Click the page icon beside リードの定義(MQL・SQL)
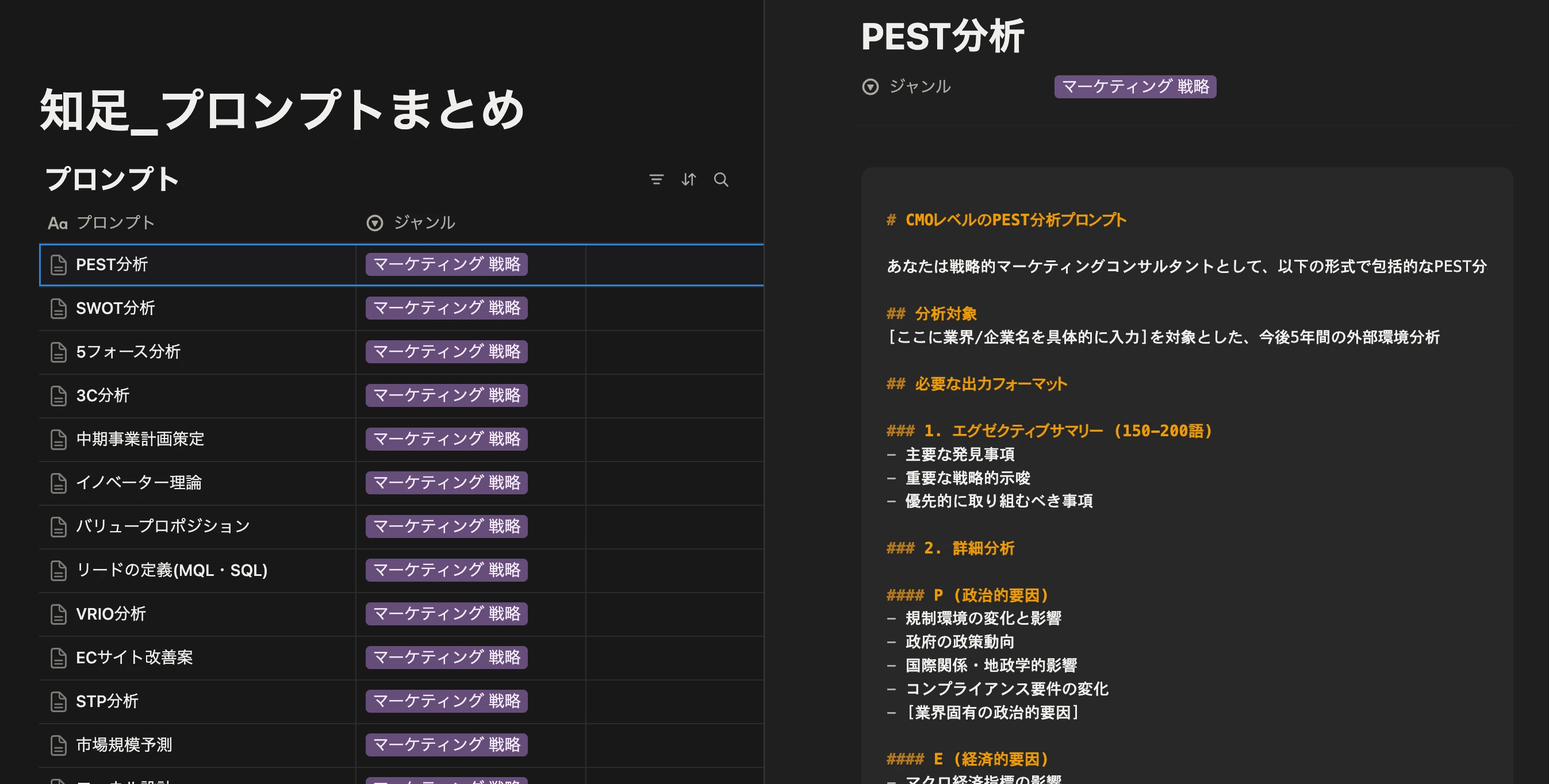The image size is (1549, 784). [58, 570]
